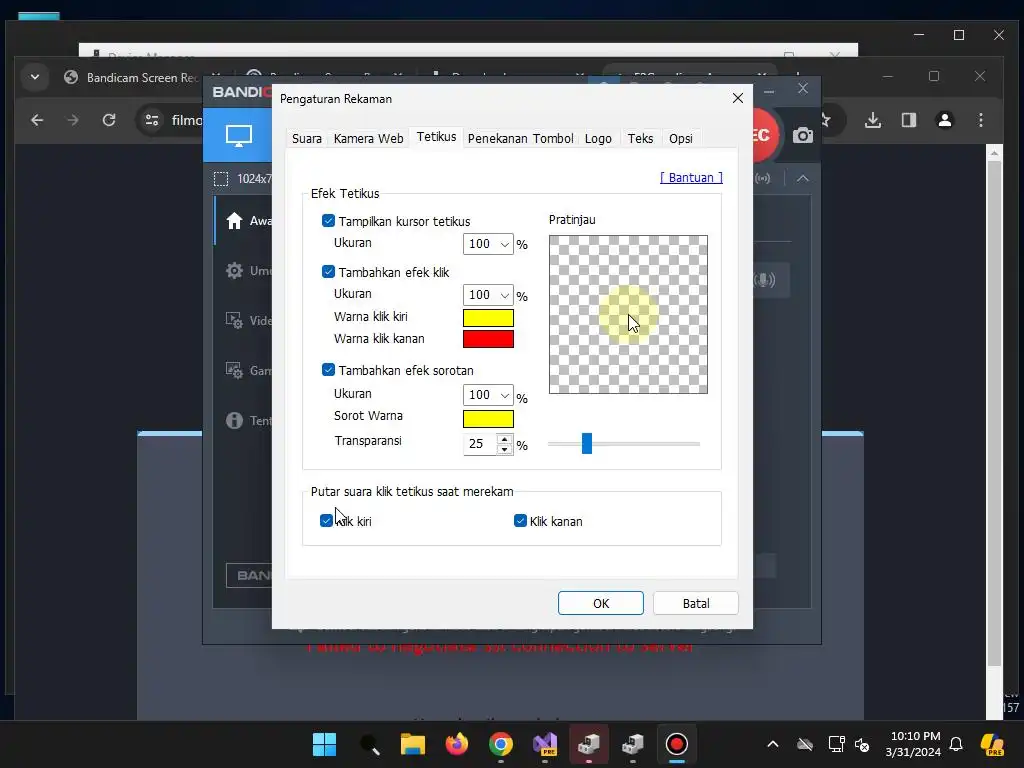Toggle Tampilkan kursor tetikus checkbox
This screenshot has width=1024, height=768.
coord(328,221)
